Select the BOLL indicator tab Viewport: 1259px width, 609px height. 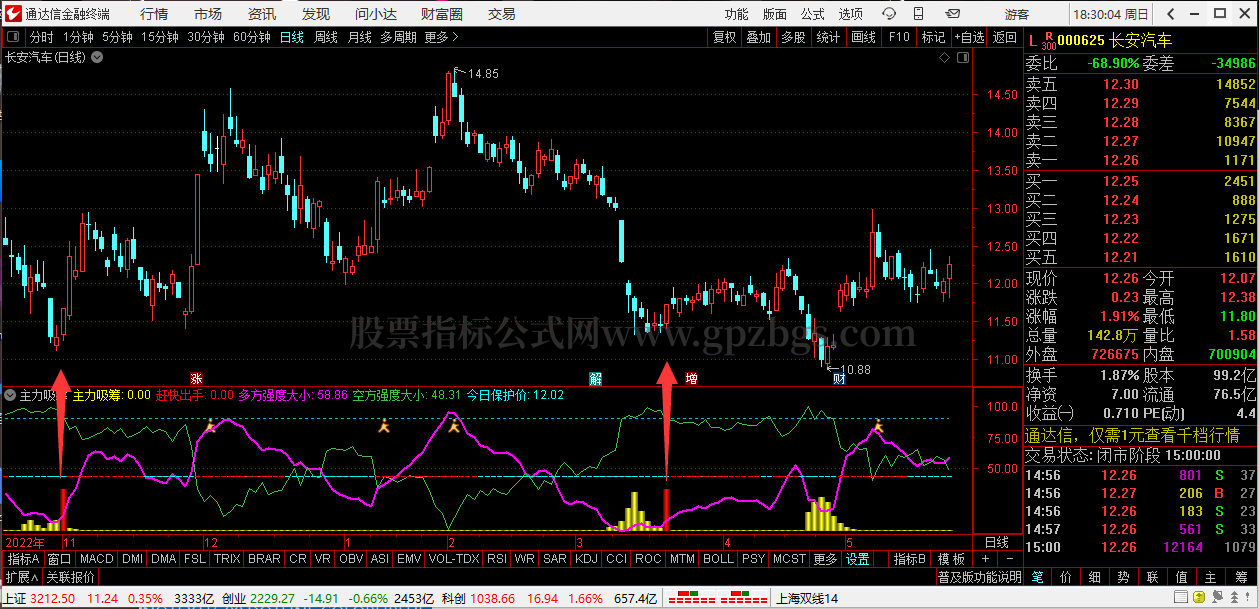(x=718, y=559)
